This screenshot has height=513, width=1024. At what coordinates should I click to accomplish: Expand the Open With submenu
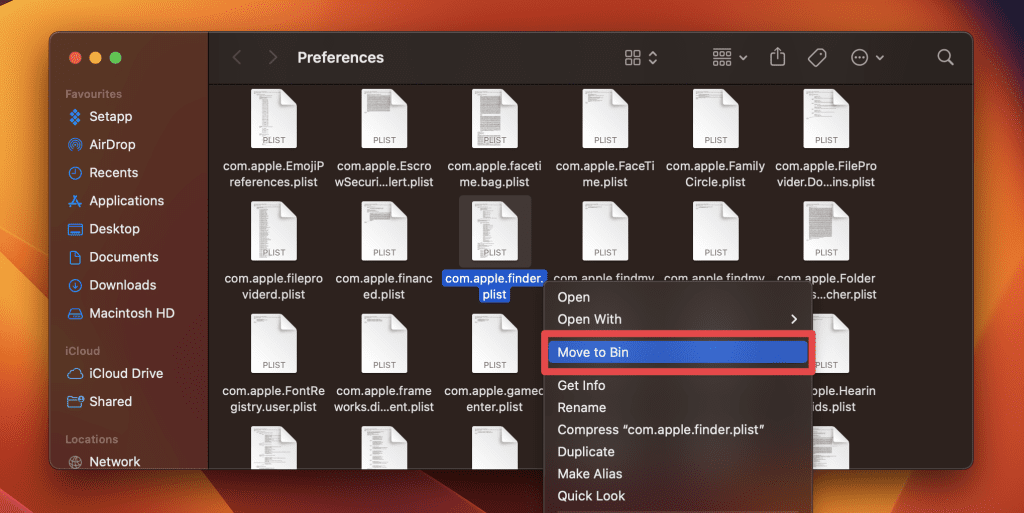[x=677, y=320]
